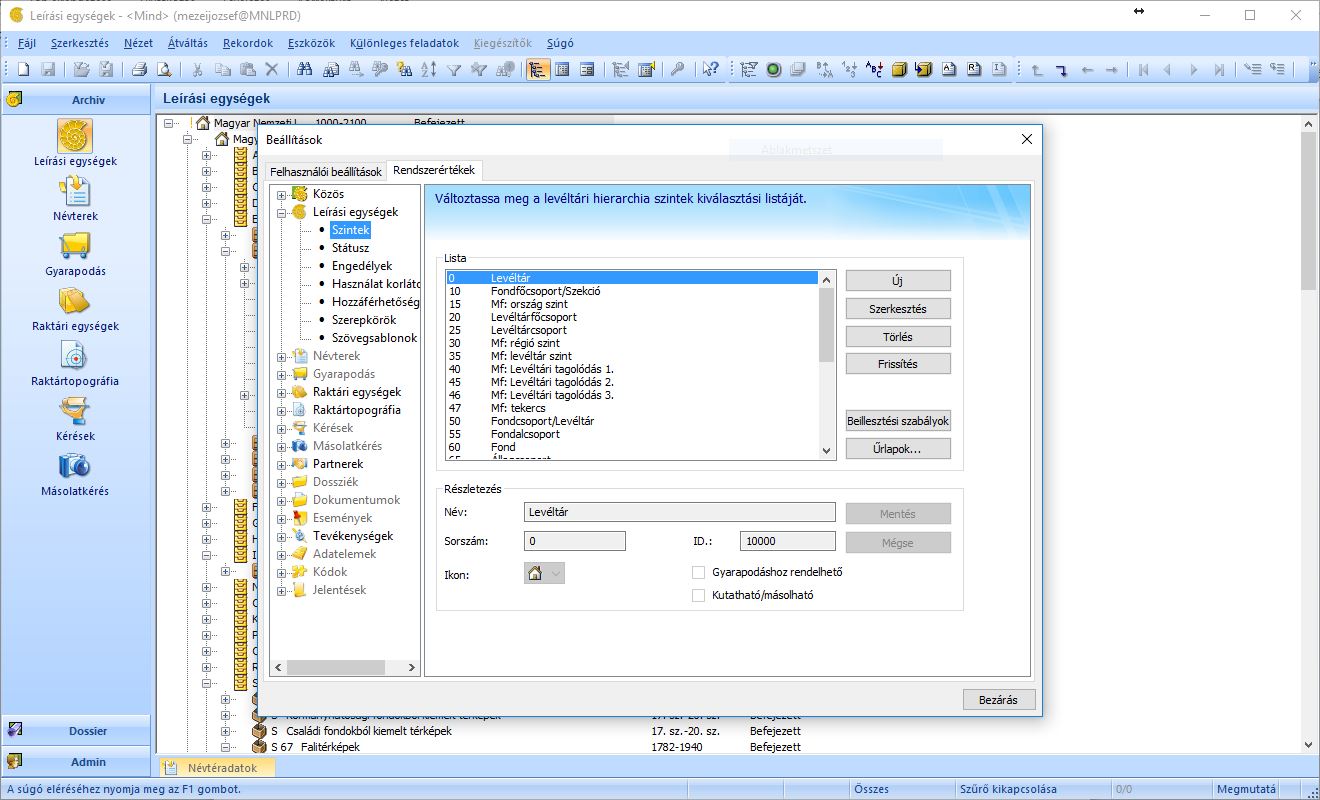
Task: Click the green circle toolbar icon
Action: [x=773, y=69]
